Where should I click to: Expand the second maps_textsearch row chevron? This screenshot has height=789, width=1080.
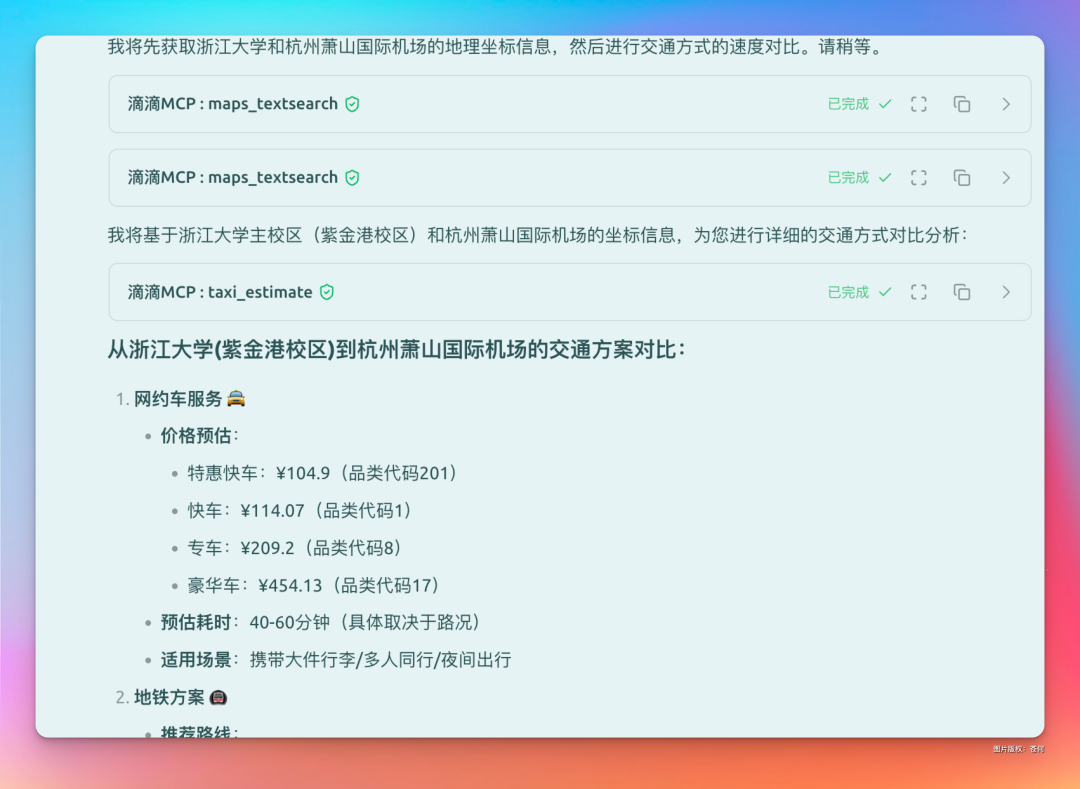click(x=1006, y=178)
